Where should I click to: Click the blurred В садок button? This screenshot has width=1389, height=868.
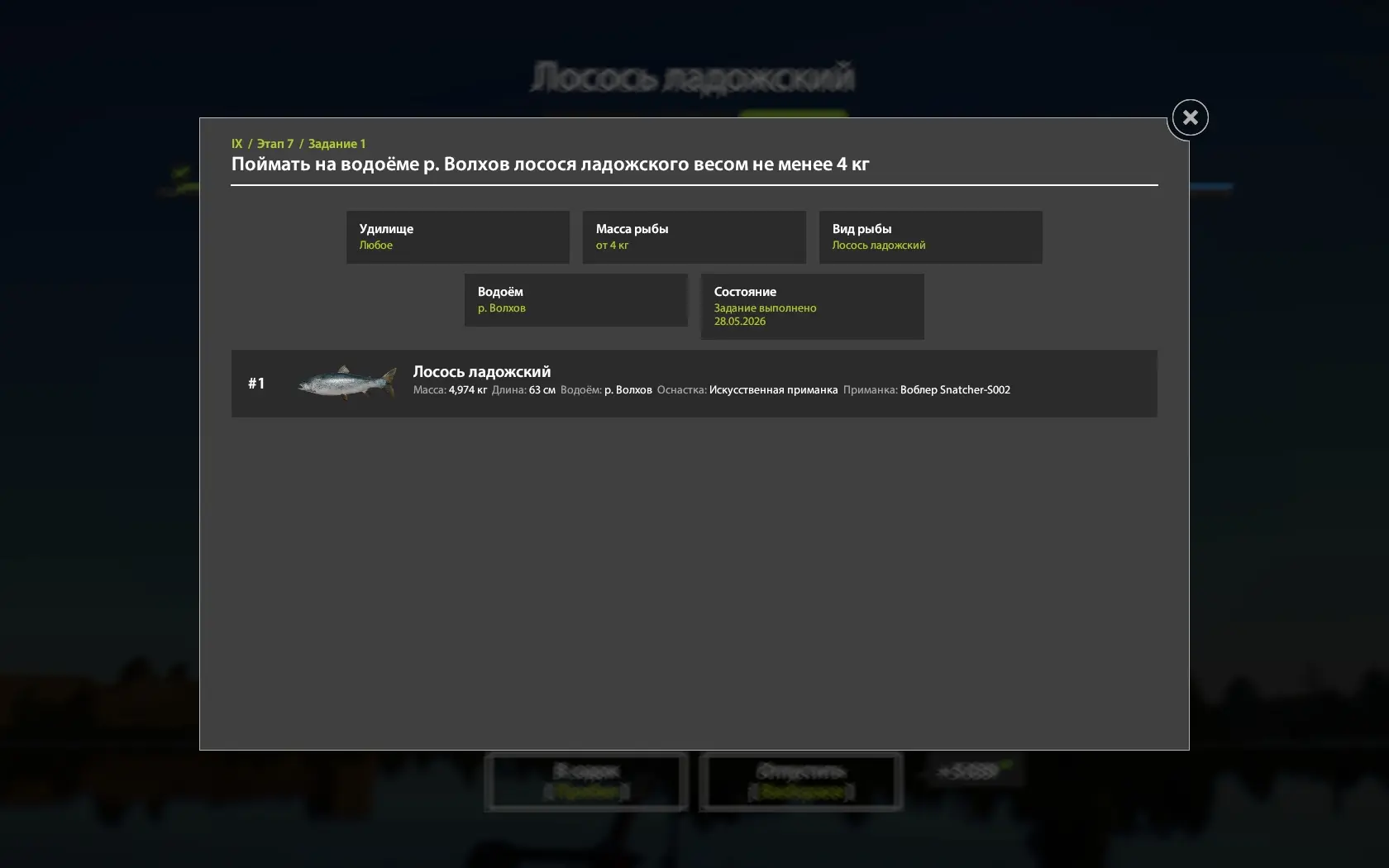pos(586,781)
